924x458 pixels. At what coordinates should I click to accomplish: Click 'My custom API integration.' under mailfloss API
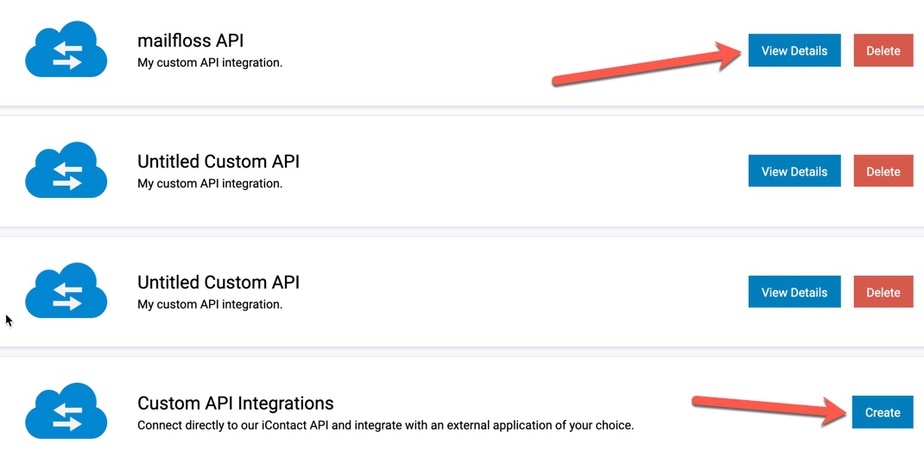pyautogui.click(x=210, y=62)
